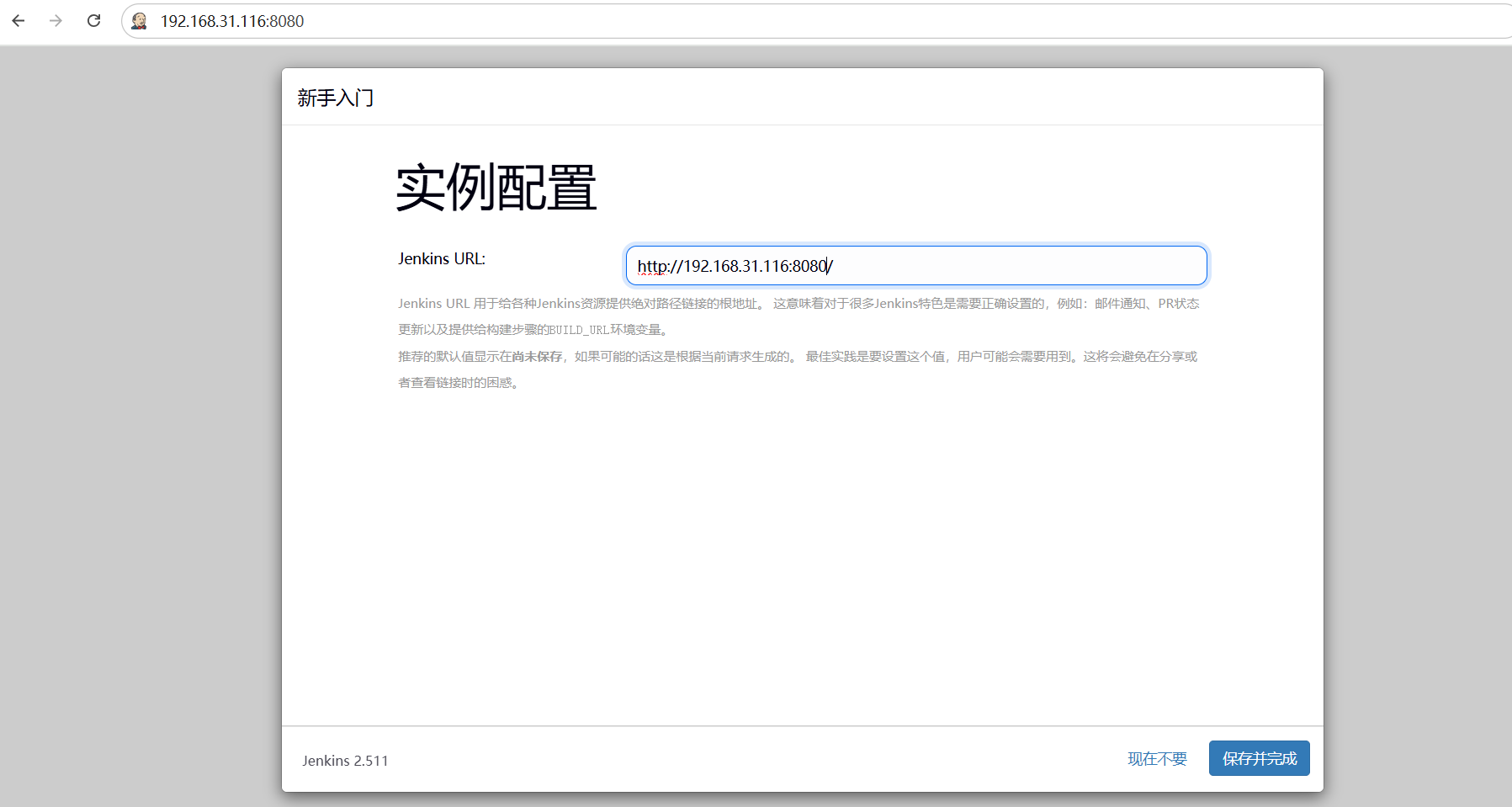Screen dimensions: 1512x807
Task: Click the 保存并完成 button
Action: 1259,758
